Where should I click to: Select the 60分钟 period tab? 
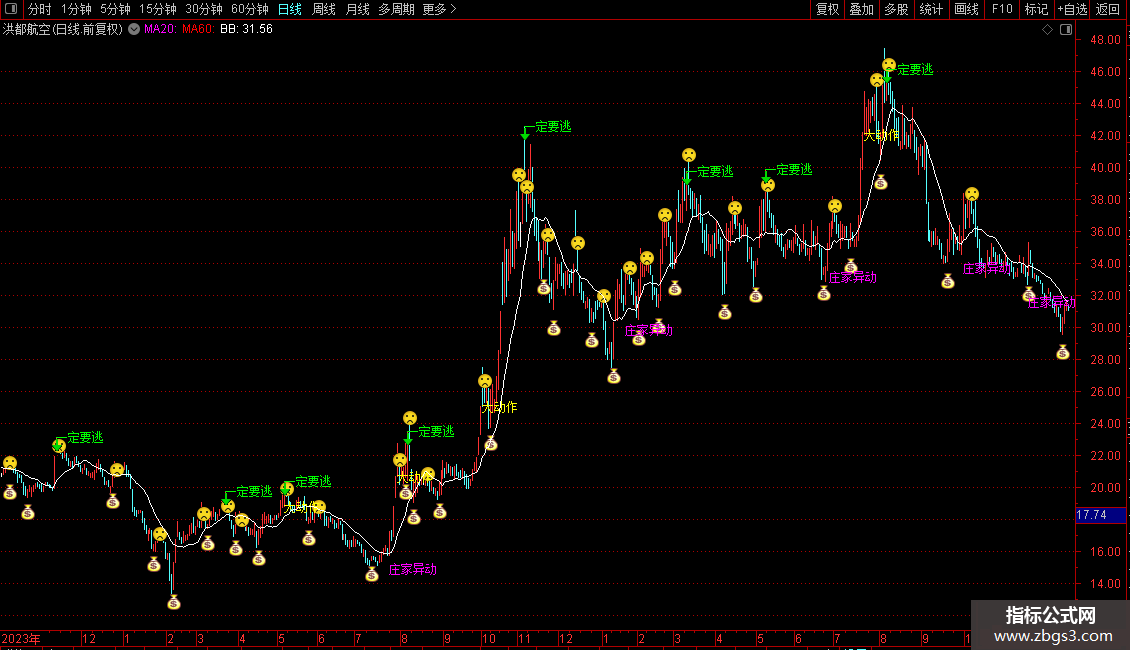pyautogui.click(x=250, y=9)
